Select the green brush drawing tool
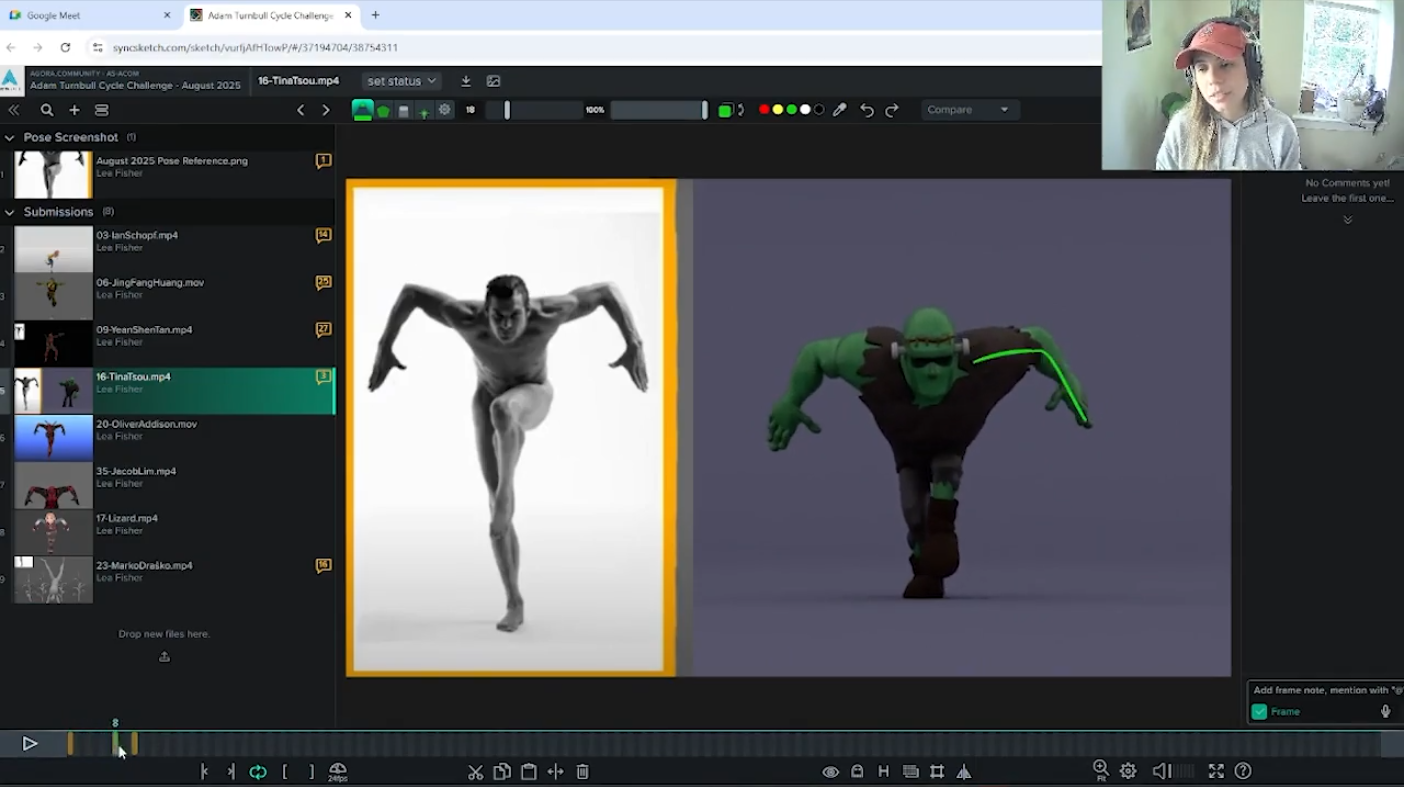This screenshot has width=1404, height=787. pos(363,110)
